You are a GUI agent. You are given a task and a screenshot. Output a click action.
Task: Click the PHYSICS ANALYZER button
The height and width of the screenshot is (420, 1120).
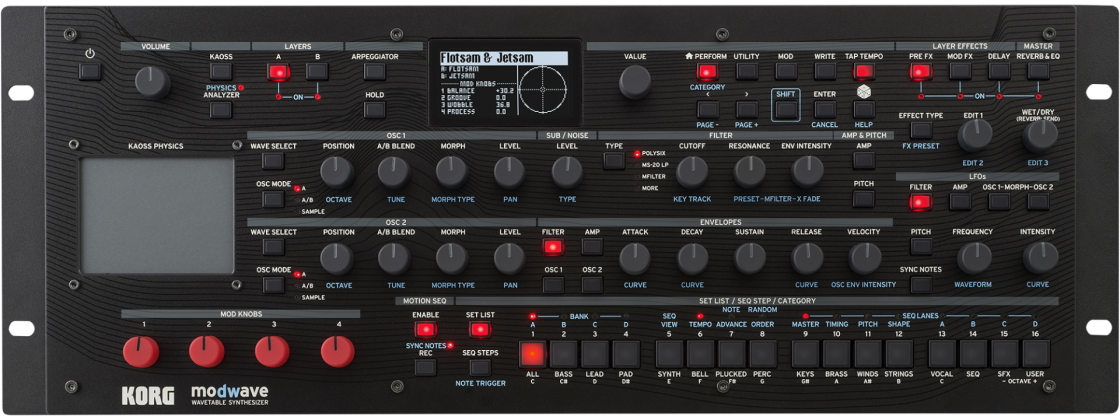click(221, 110)
